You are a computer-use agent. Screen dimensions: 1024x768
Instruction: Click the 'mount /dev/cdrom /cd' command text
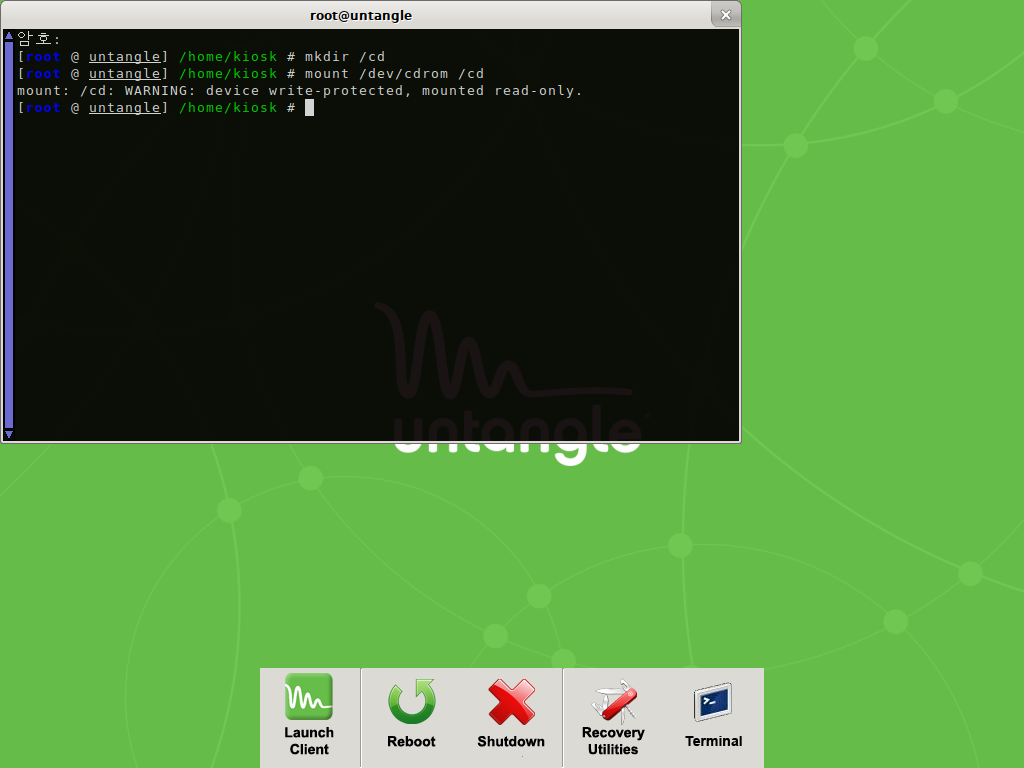point(394,74)
